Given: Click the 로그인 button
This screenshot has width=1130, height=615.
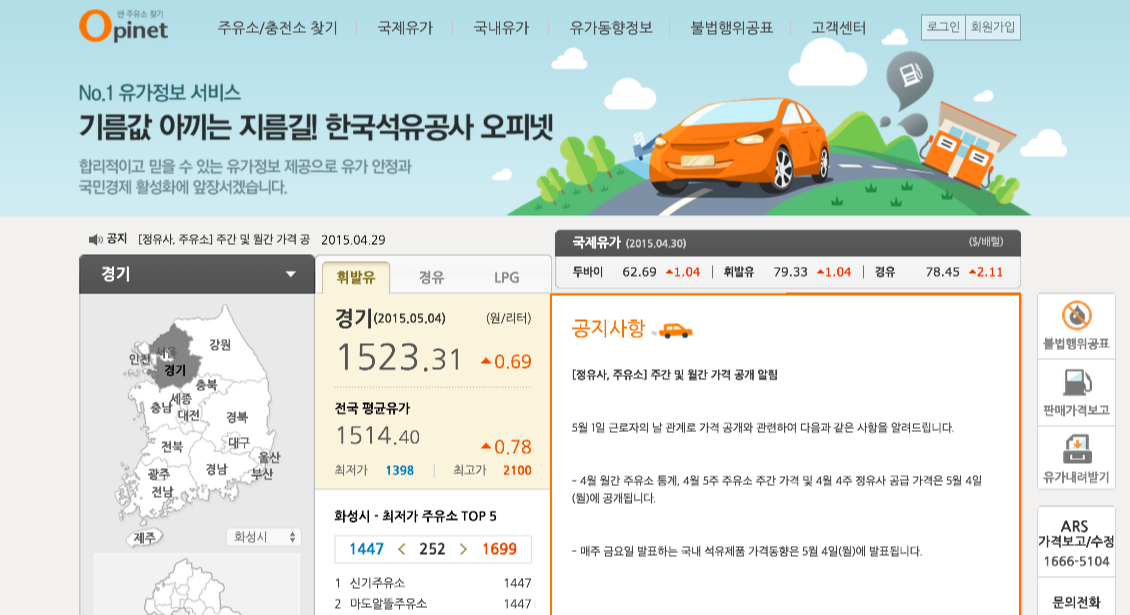Looking at the screenshot, I should 943,27.
